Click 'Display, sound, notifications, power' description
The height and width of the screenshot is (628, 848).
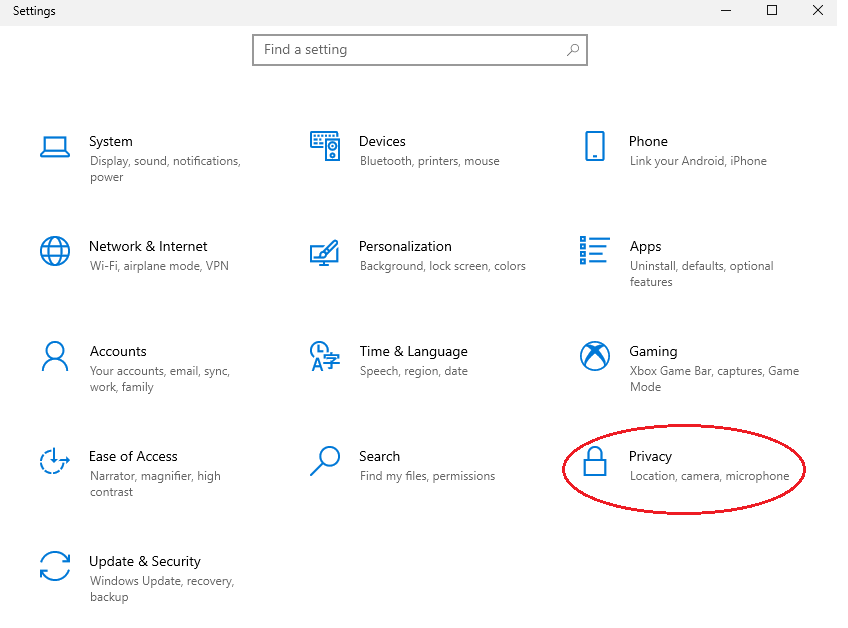coord(165,169)
